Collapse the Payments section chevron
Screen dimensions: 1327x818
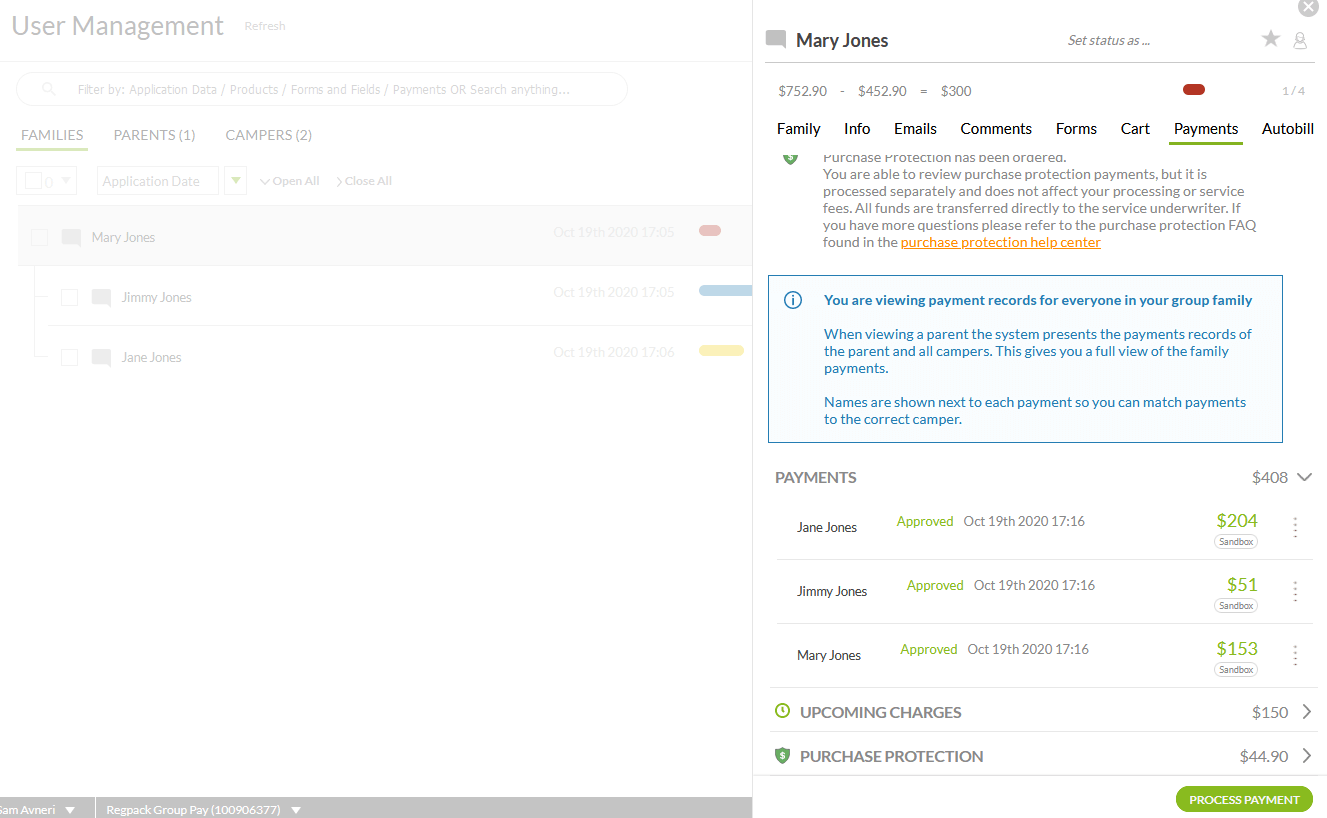point(1304,477)
